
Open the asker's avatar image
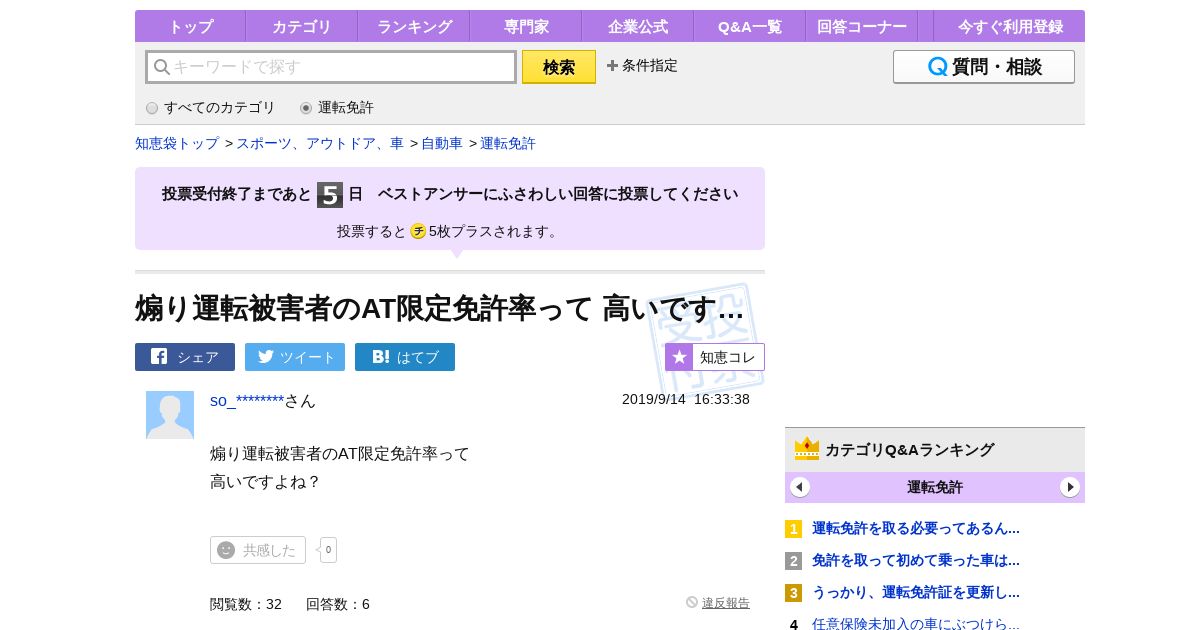pyautogui.click(x=170, y=415)
